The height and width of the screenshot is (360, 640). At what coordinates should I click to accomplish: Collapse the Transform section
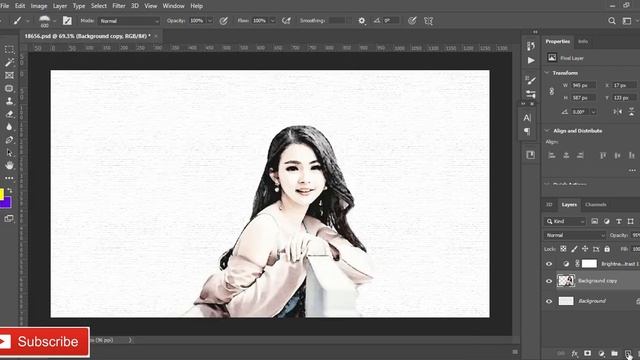tap(547, 73)
